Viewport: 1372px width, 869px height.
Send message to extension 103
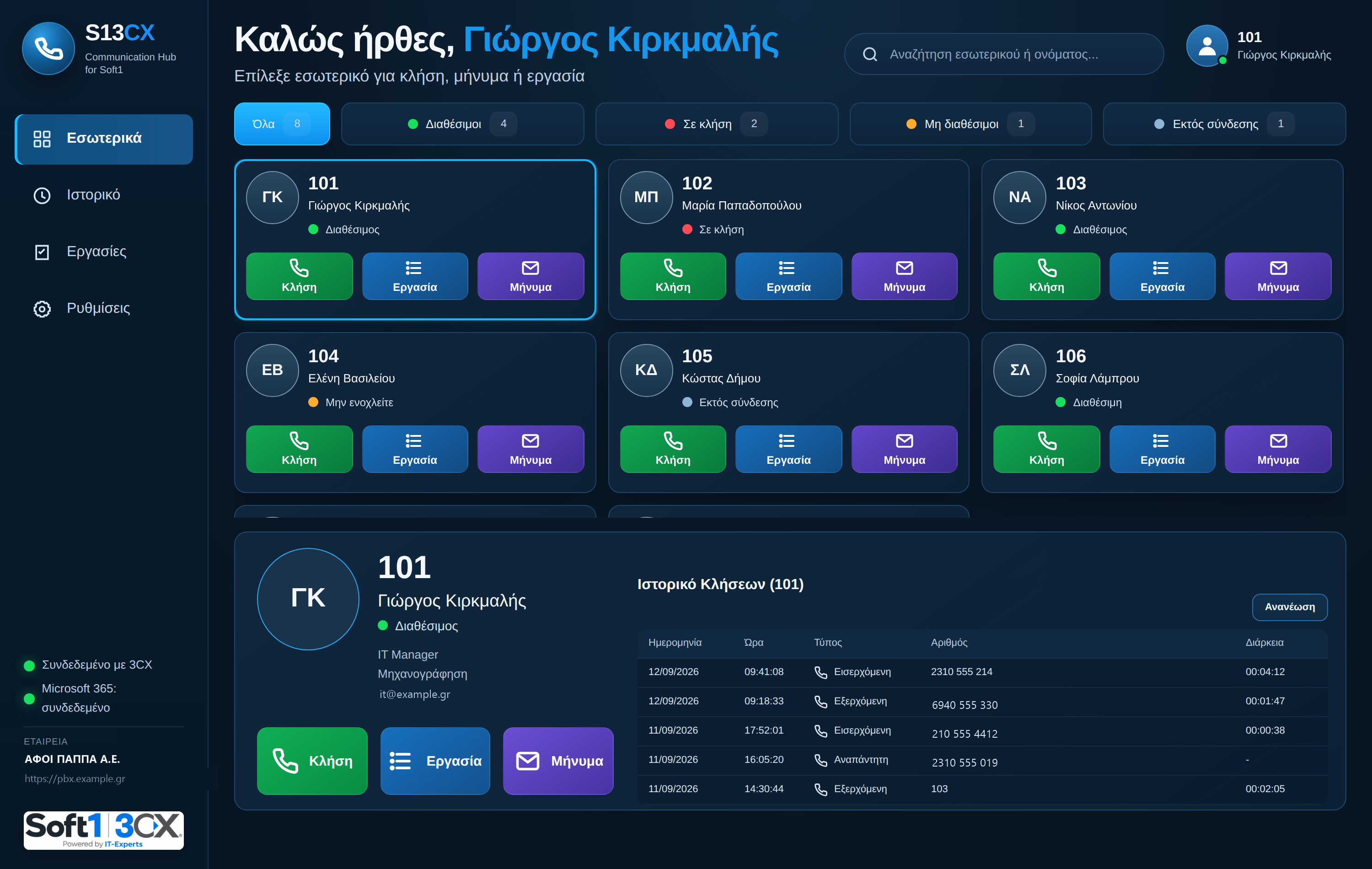(x=1278, y=276)
